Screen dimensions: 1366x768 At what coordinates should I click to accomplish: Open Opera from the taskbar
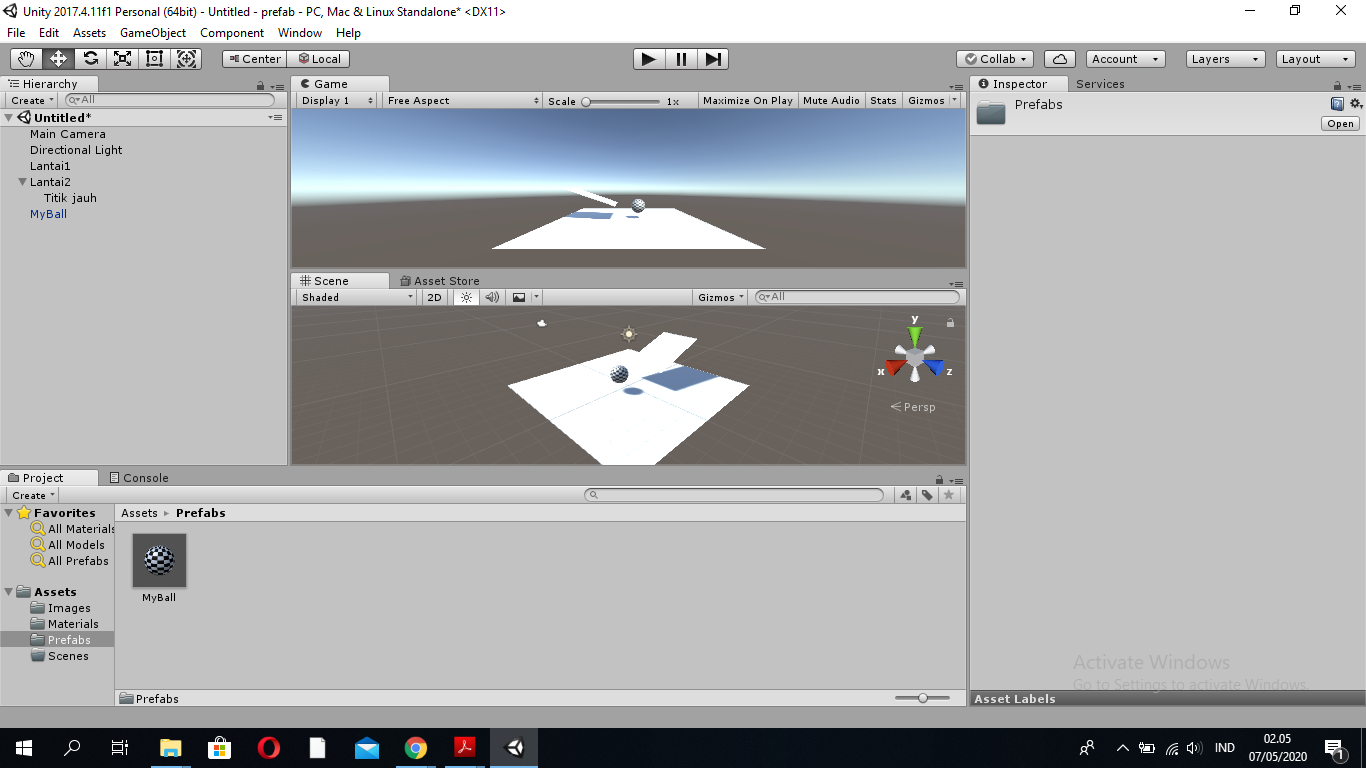click(268, 748)
